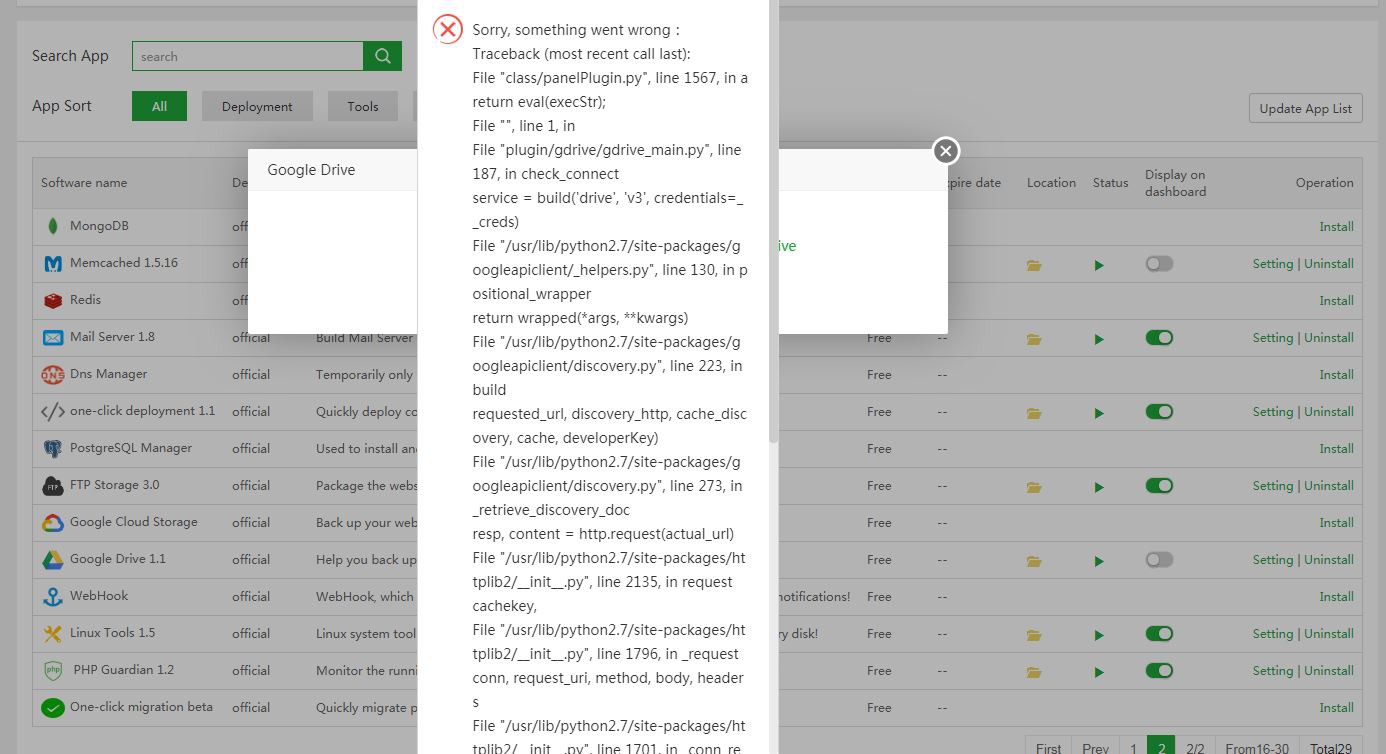Viewport: 1386px width, 754px height.
Task: Open the Memcached install location folder icon
Action: (x=1033, y=265)
